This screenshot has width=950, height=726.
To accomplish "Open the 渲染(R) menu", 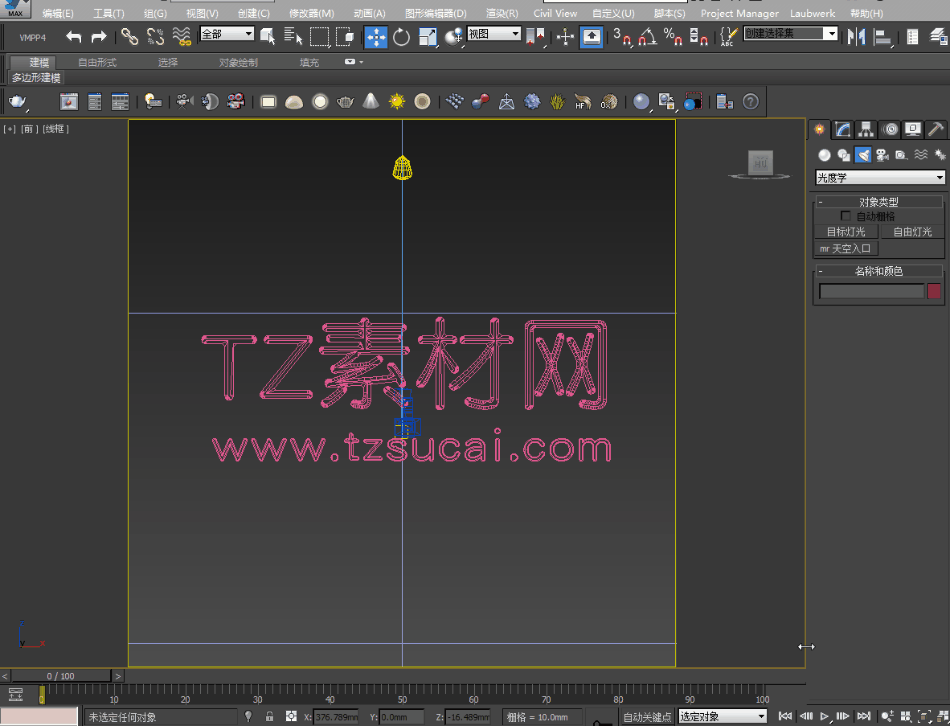I will (x=502, y=13).
